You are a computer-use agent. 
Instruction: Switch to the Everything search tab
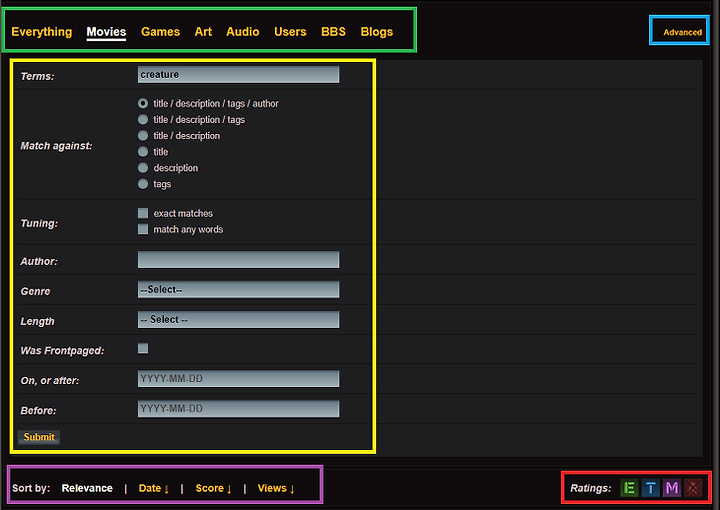(x=42, y=32)
